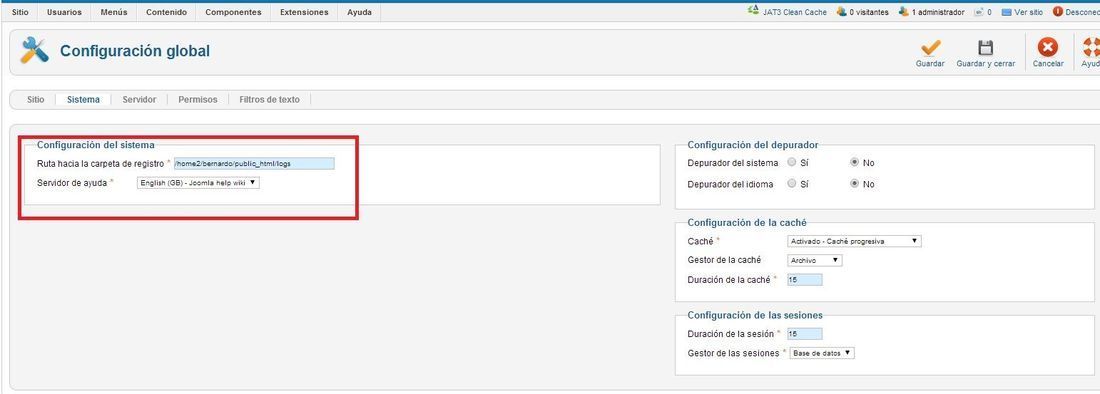
Task: Click the log folder path field
Action: (x=254, y=163)
